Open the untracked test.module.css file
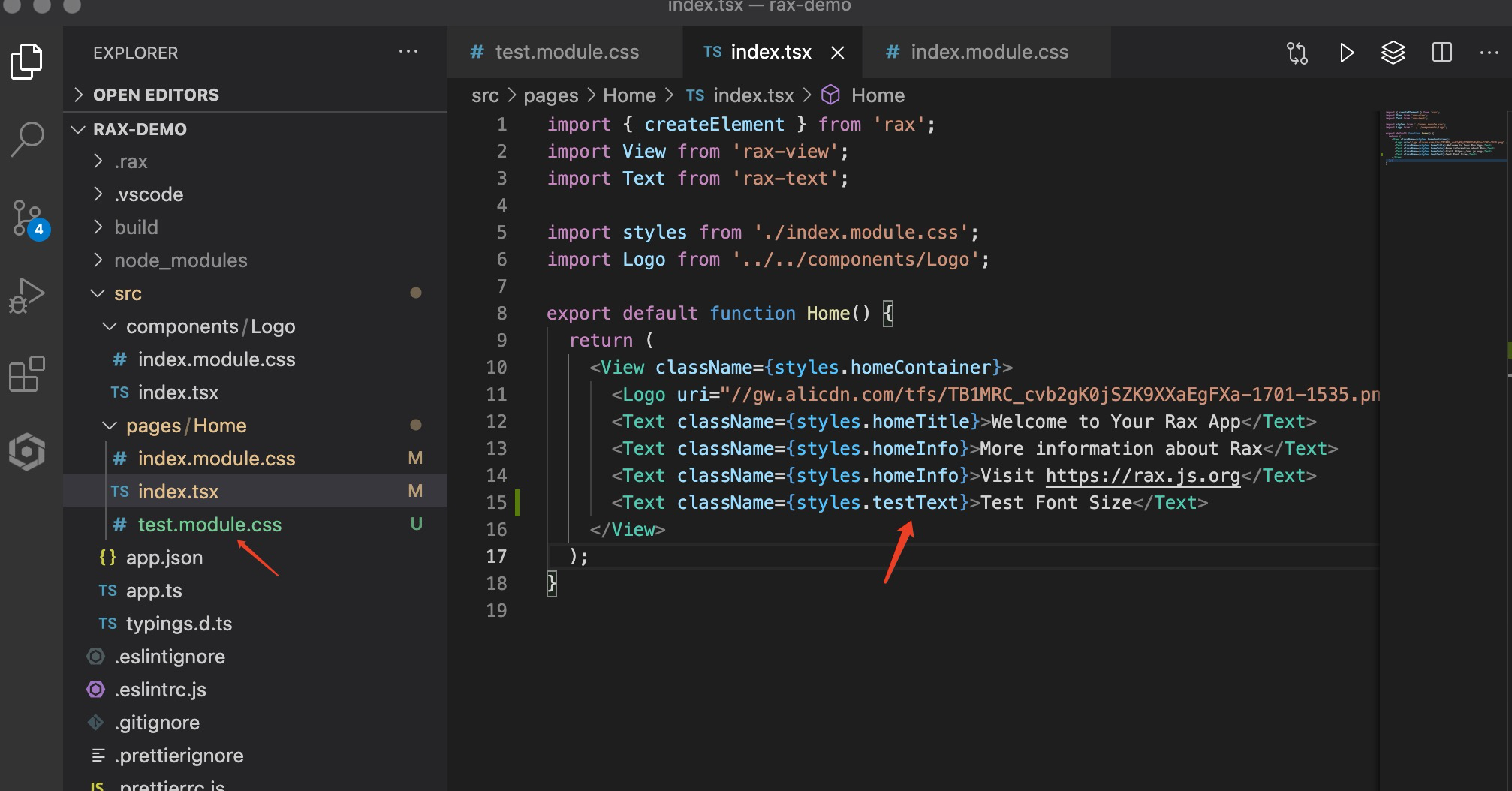The image size is (1512, 791). (255, 525)
